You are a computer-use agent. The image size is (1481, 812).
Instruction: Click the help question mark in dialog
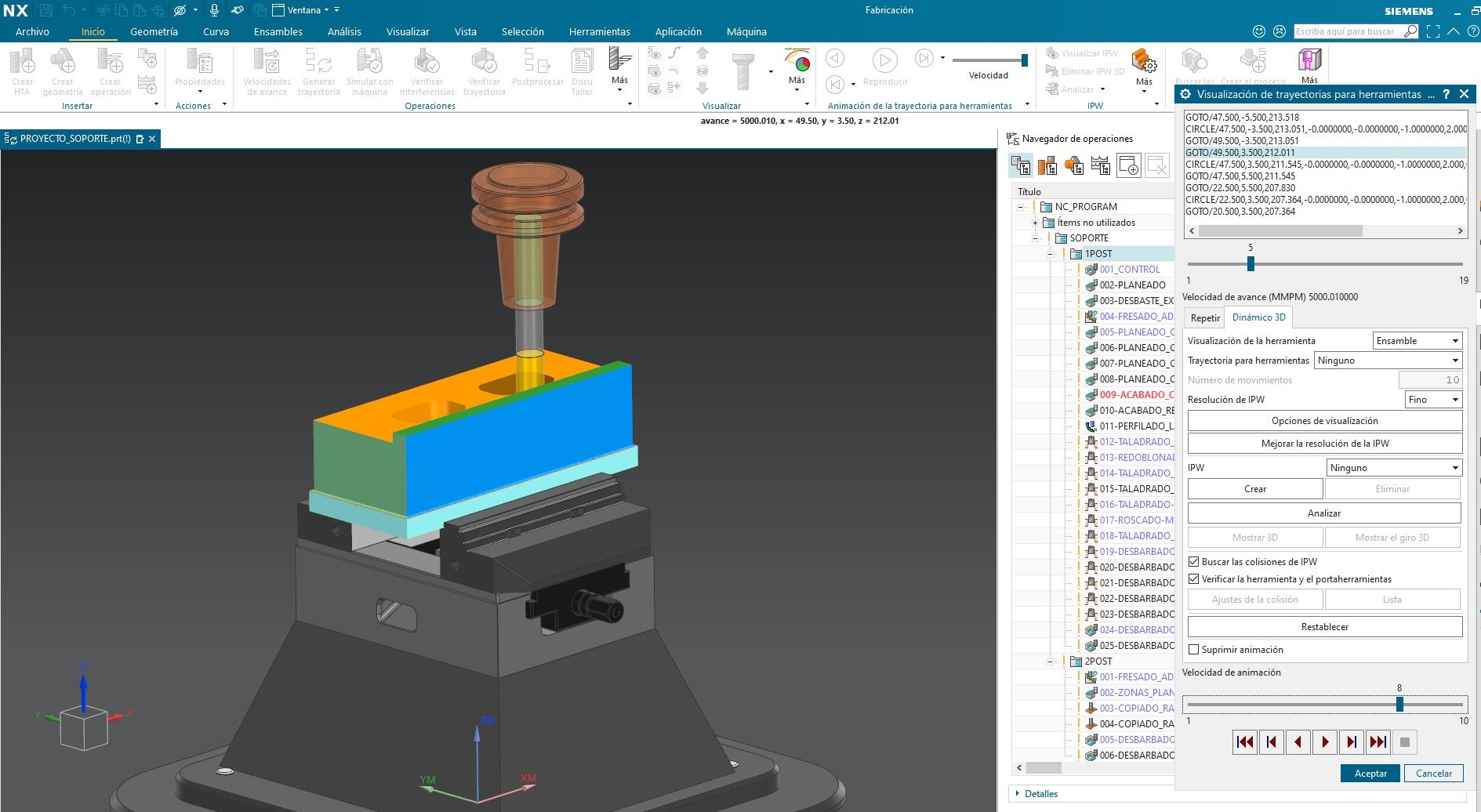pos(1447,94)
